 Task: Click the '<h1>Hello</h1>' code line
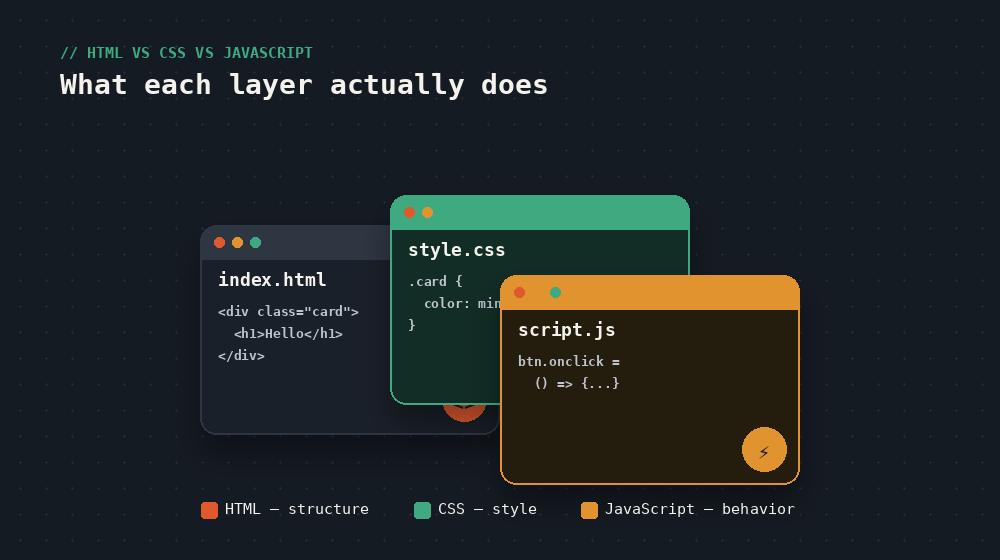click(x=288, y=334)
